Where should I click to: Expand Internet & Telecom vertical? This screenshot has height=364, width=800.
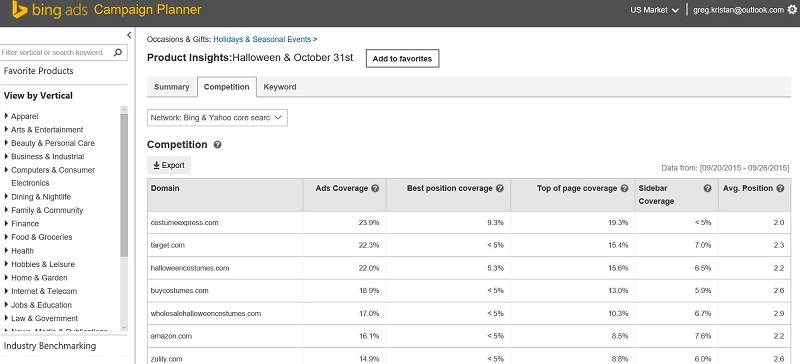click(6, 291)
